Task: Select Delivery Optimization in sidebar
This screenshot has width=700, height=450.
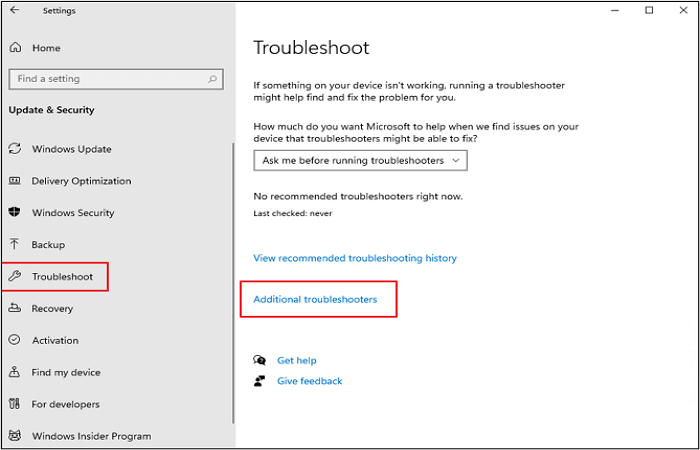Action: tap(81, 181)
